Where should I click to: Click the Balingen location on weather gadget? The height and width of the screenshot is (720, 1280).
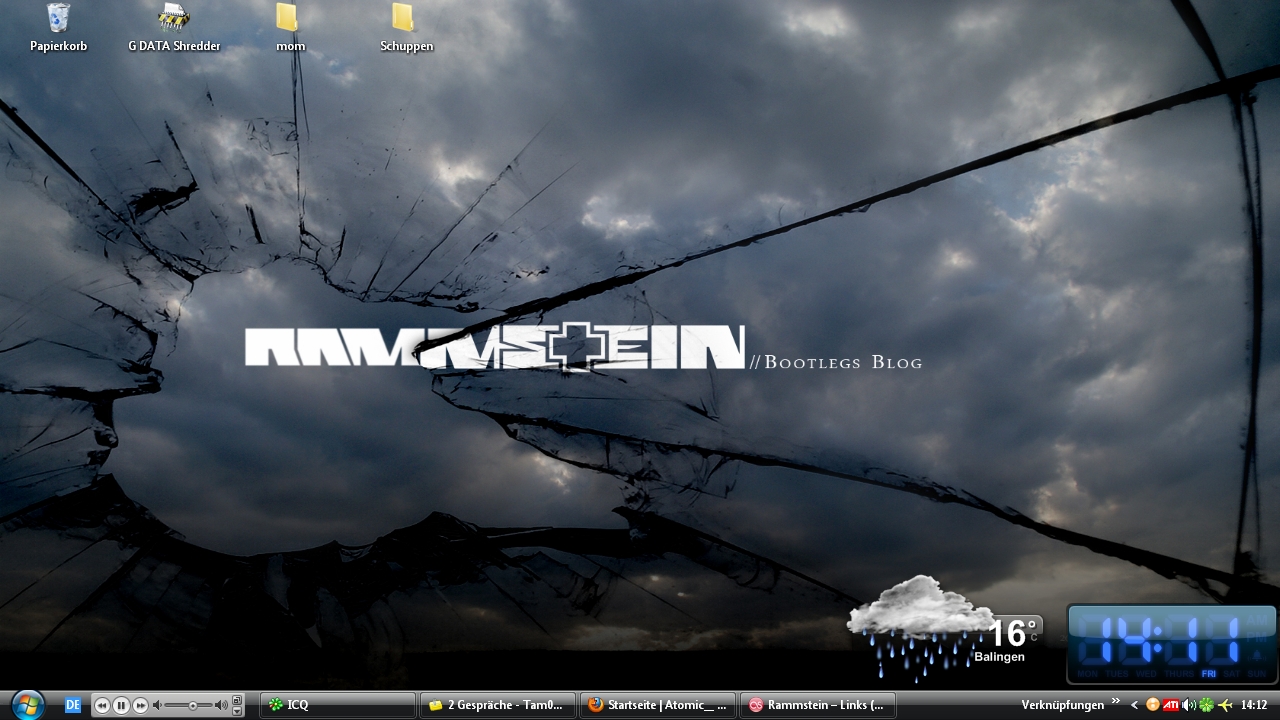[x=1000, y=657]
